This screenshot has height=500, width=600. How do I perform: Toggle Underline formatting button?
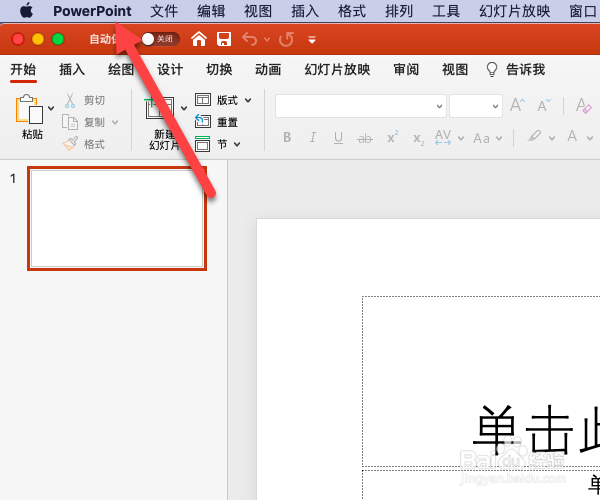338,138
